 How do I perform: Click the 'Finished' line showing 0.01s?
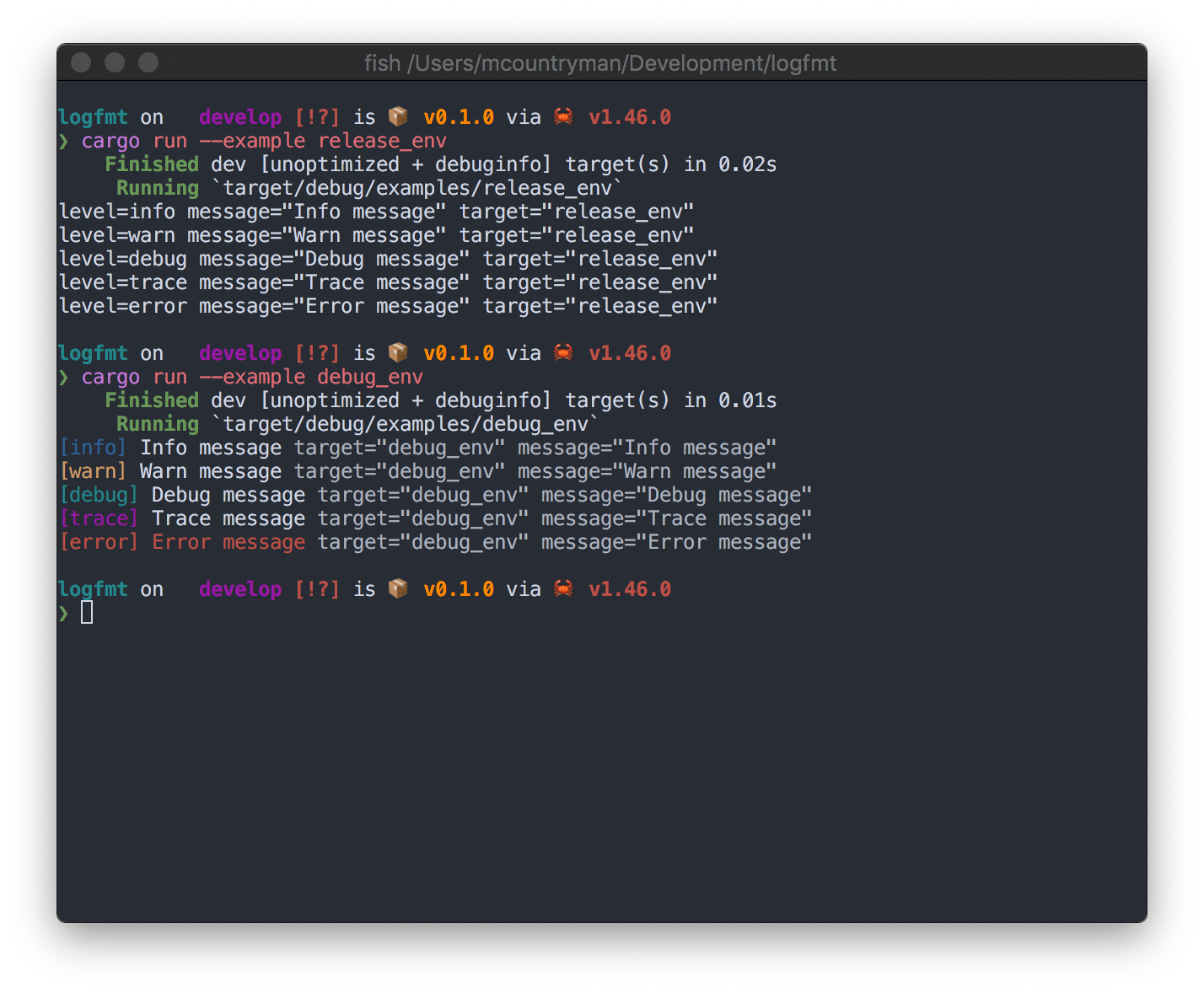[x=440, y=400]
